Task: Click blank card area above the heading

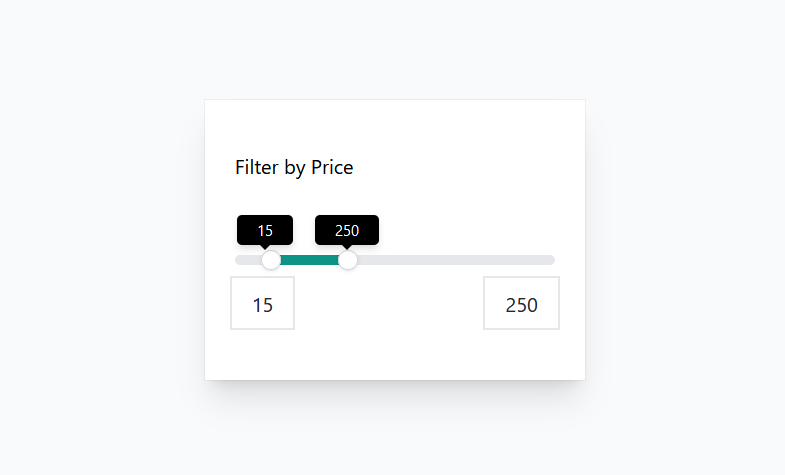Action: 394,125
